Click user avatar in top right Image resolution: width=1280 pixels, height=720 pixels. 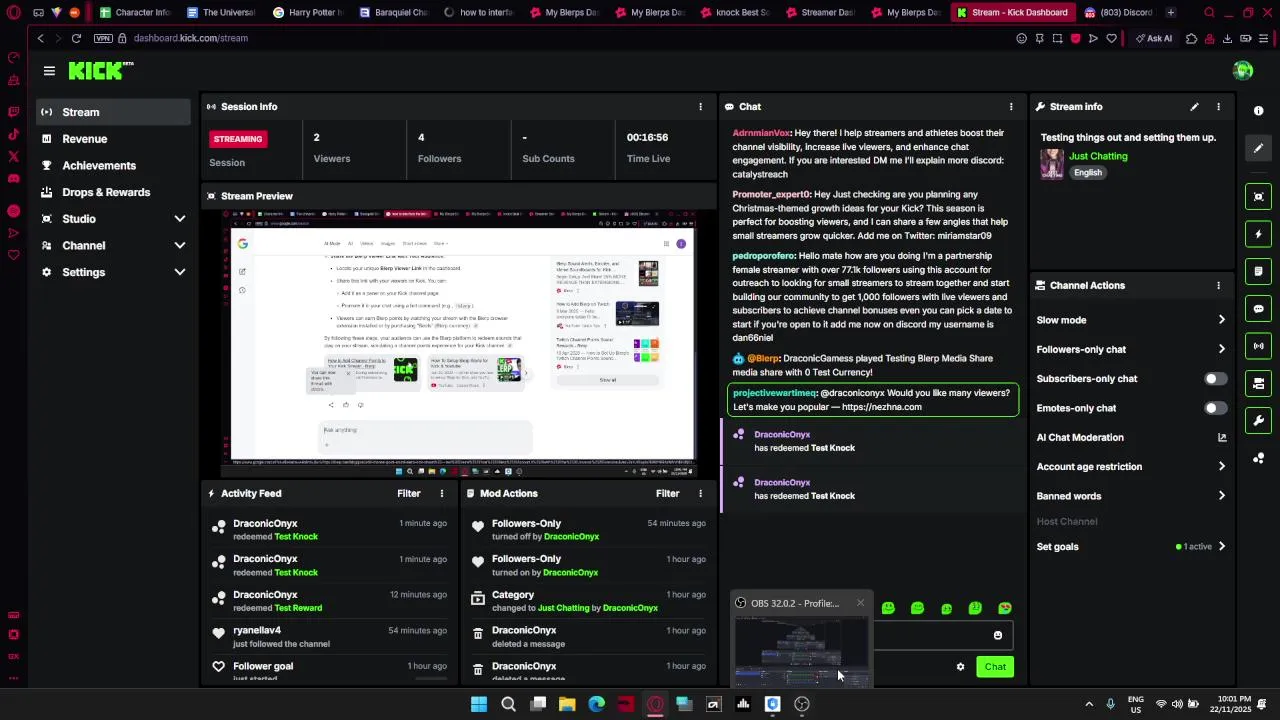1243,70
